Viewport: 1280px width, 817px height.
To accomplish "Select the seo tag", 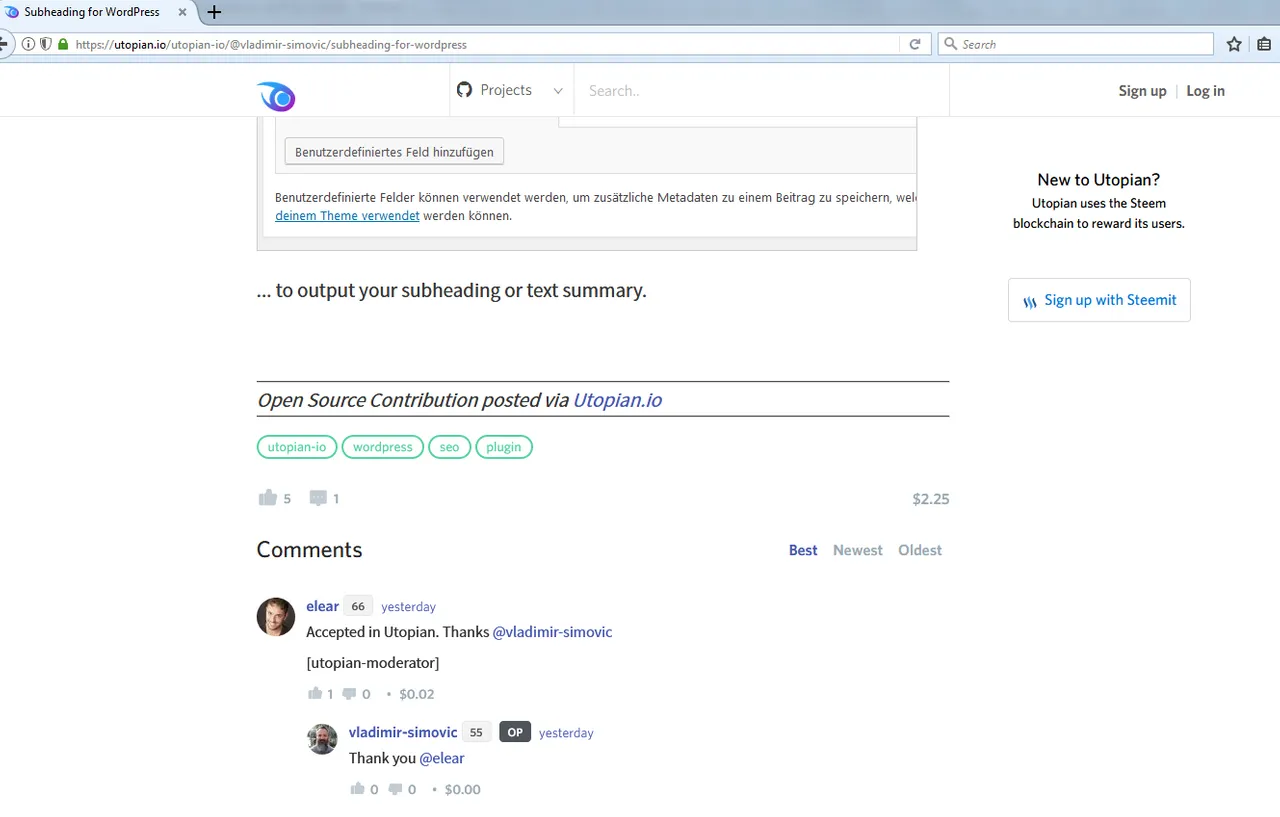I will pyautogui.click(x=449, y=447).
